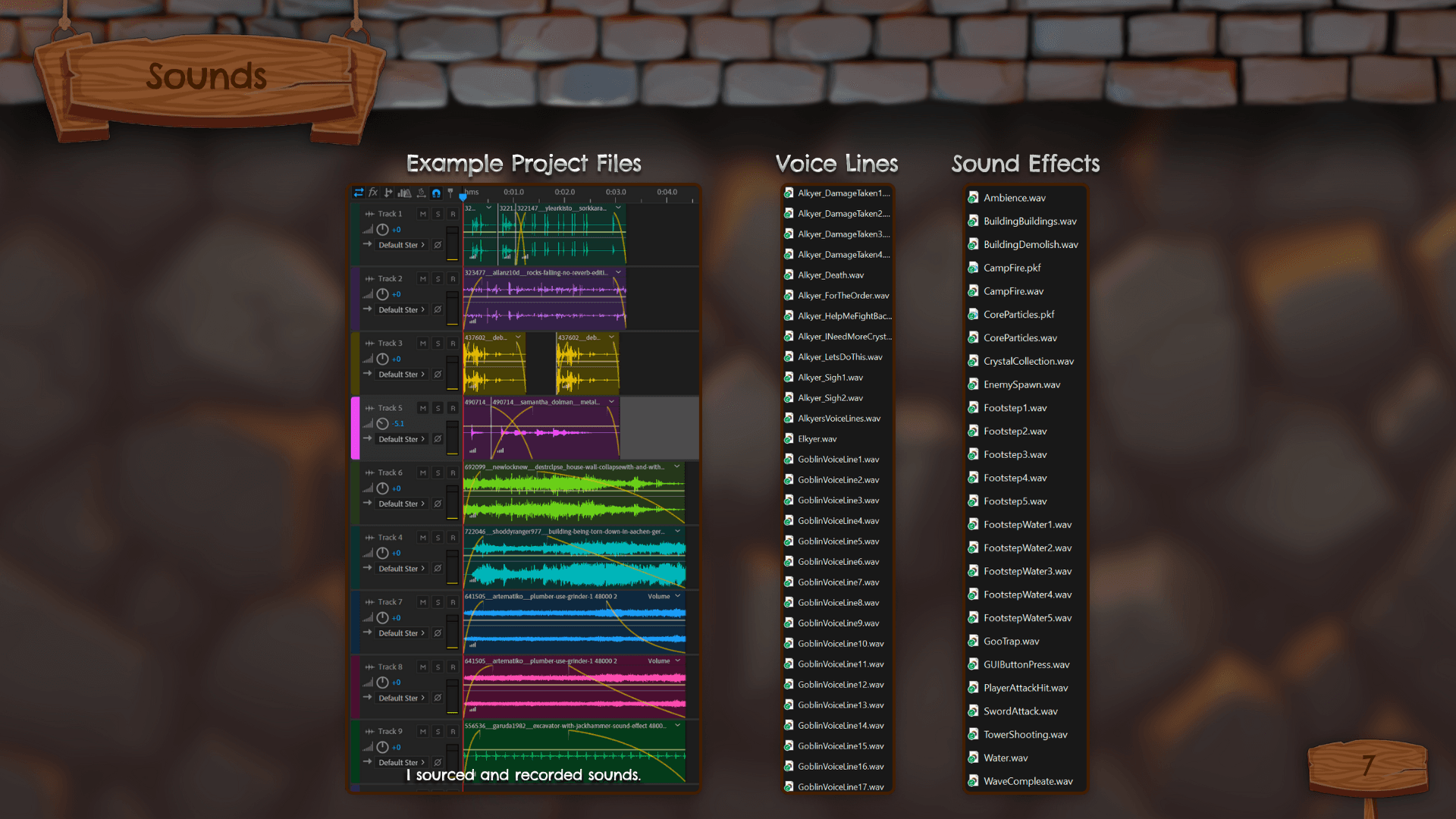Click the Sounds wooden sign

pyautogui.click(x=206, y=77)
